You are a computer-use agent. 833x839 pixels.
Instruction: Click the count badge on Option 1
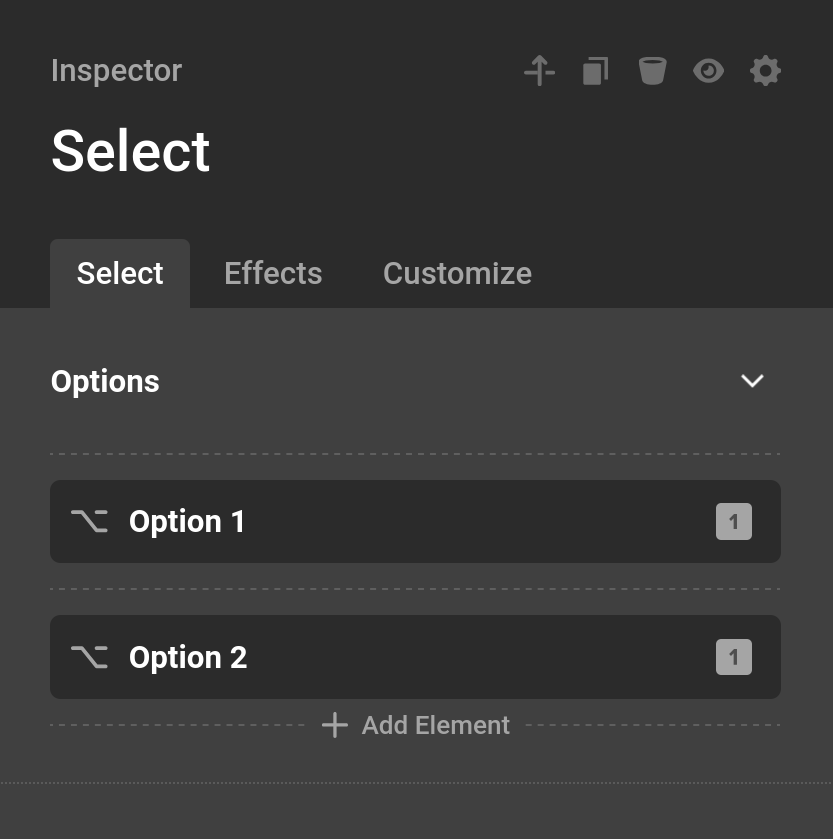[x=733, y=521]
